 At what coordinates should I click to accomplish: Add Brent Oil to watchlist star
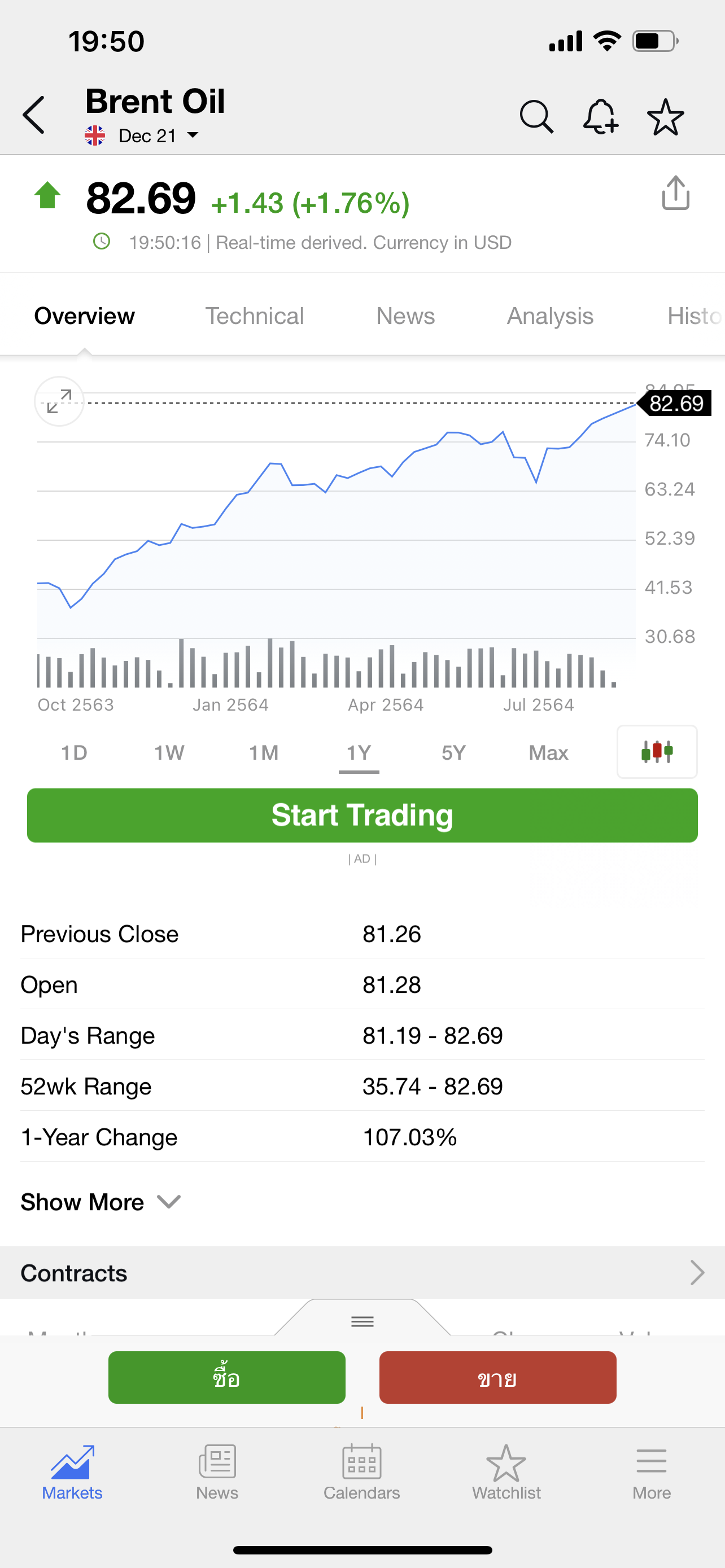click(665, 117)
